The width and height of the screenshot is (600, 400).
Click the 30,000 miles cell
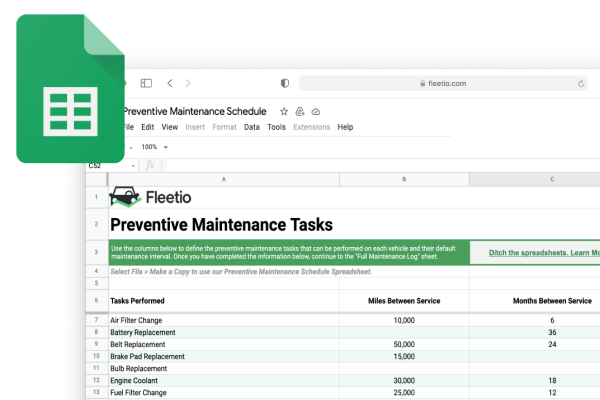pos(404,380)
